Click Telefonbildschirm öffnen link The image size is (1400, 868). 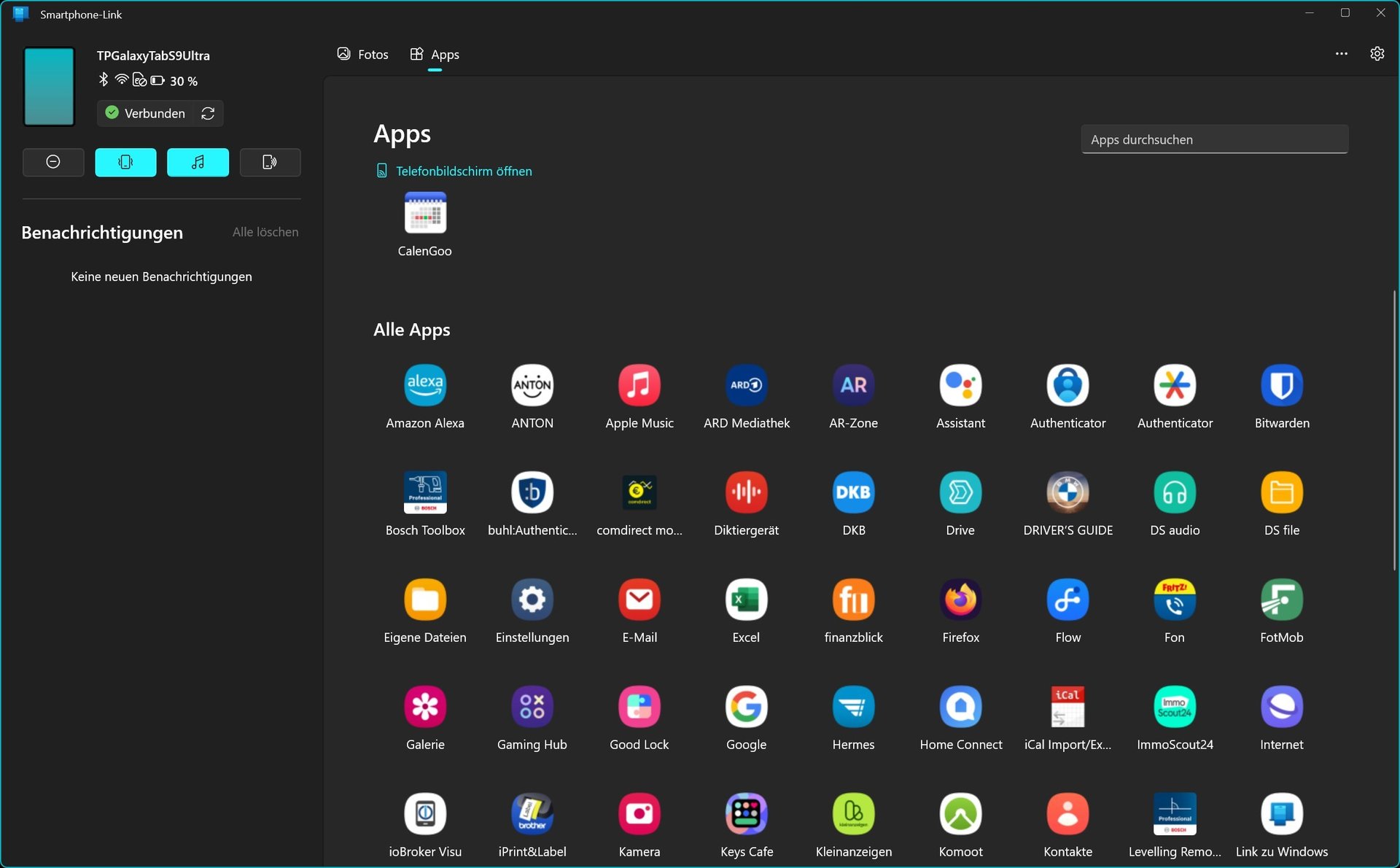point(454,171)
